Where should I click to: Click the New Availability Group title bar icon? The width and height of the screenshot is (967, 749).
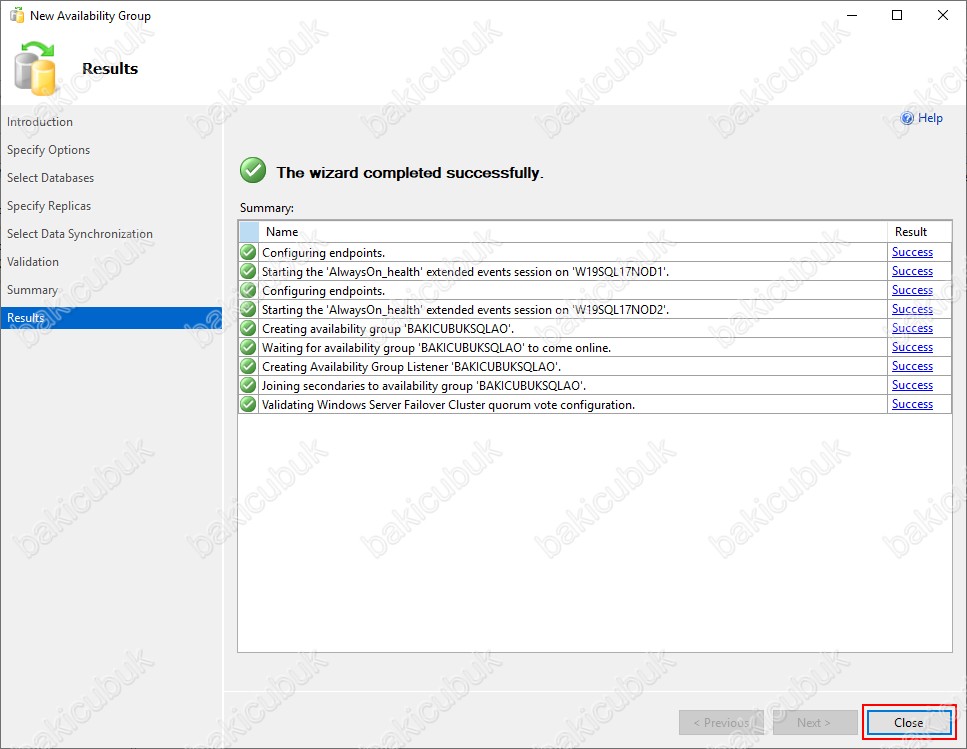tap(17, 15)
